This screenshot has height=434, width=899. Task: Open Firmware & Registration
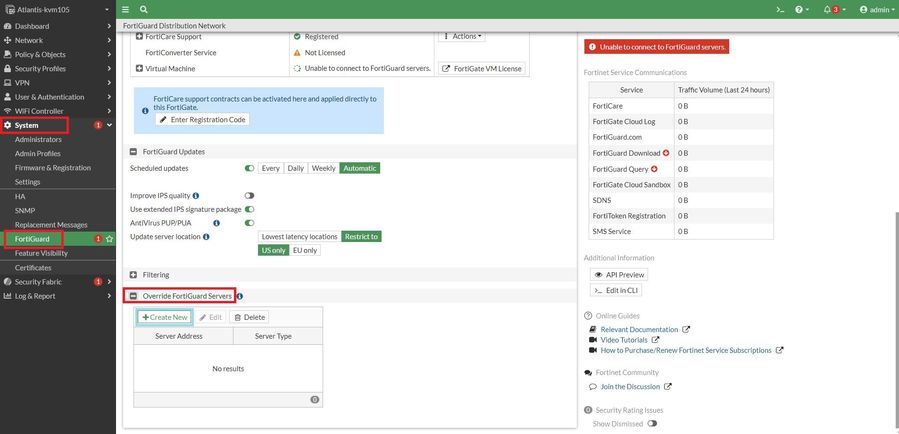click(x=53, y=167)
